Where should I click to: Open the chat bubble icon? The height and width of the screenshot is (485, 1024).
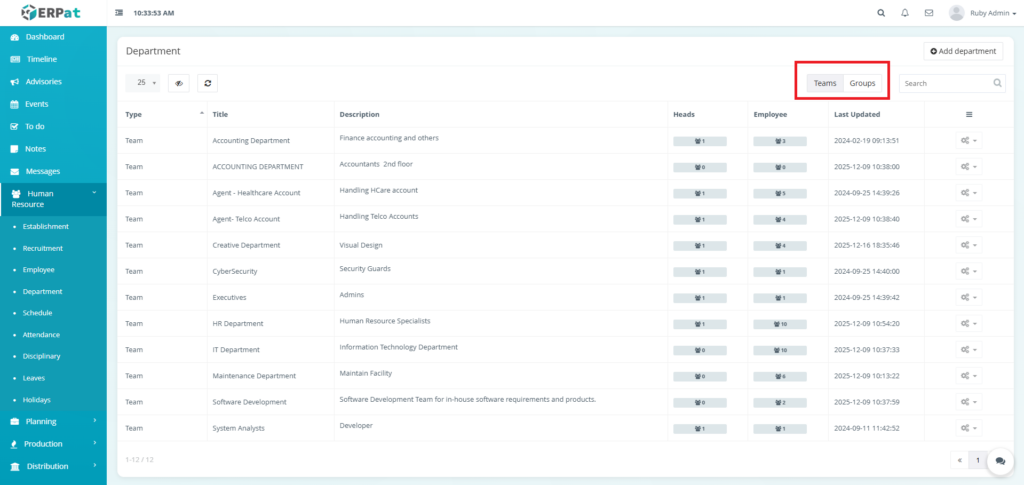[1000, 461]
